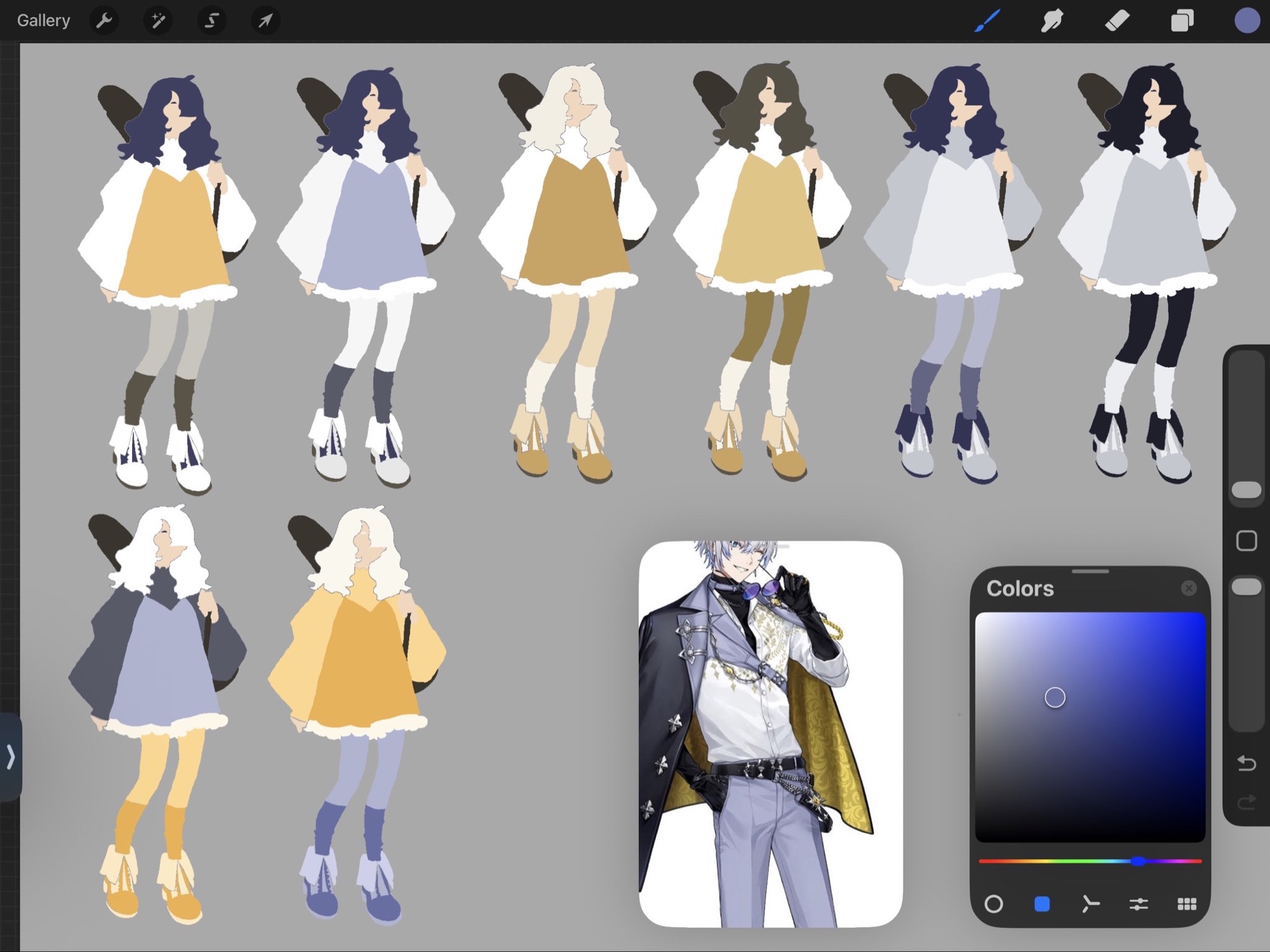
Task: Switch to Palettes color tab
Action: [x=1187, y=904]
